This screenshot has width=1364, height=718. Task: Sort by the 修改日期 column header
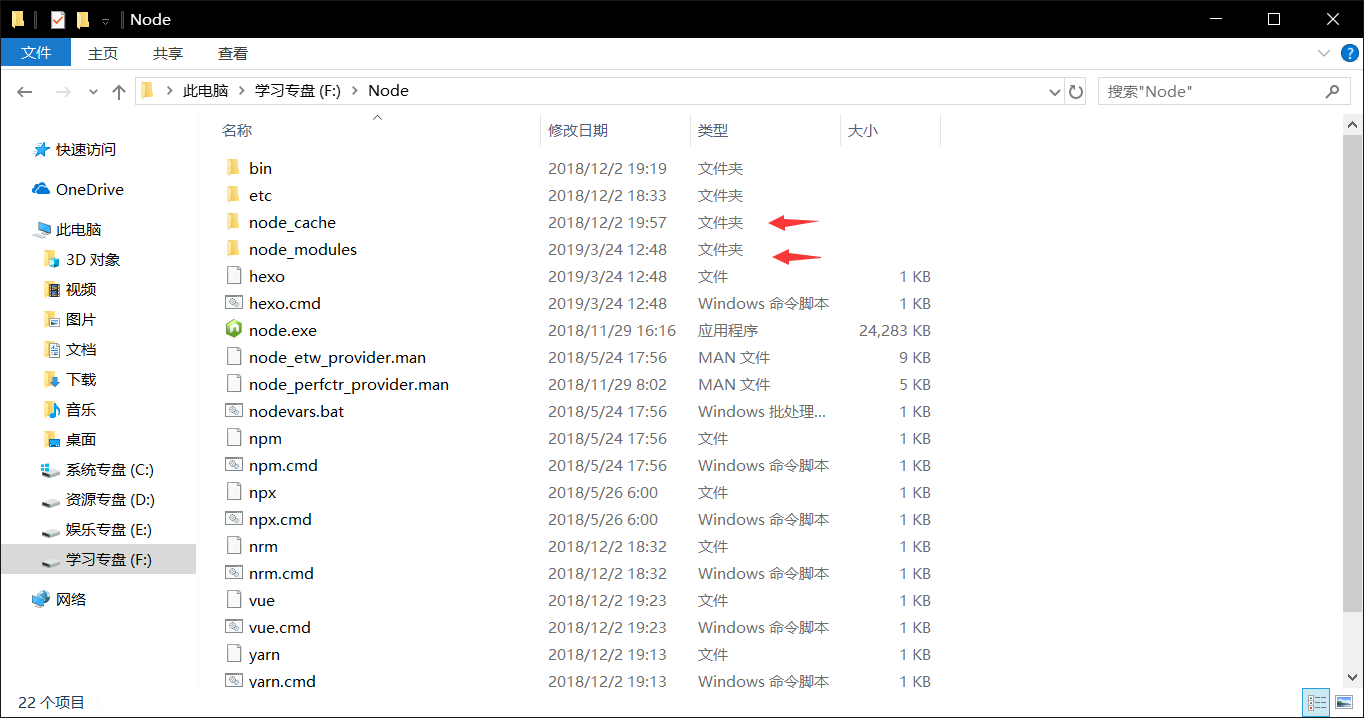click(x=578, y=130)
